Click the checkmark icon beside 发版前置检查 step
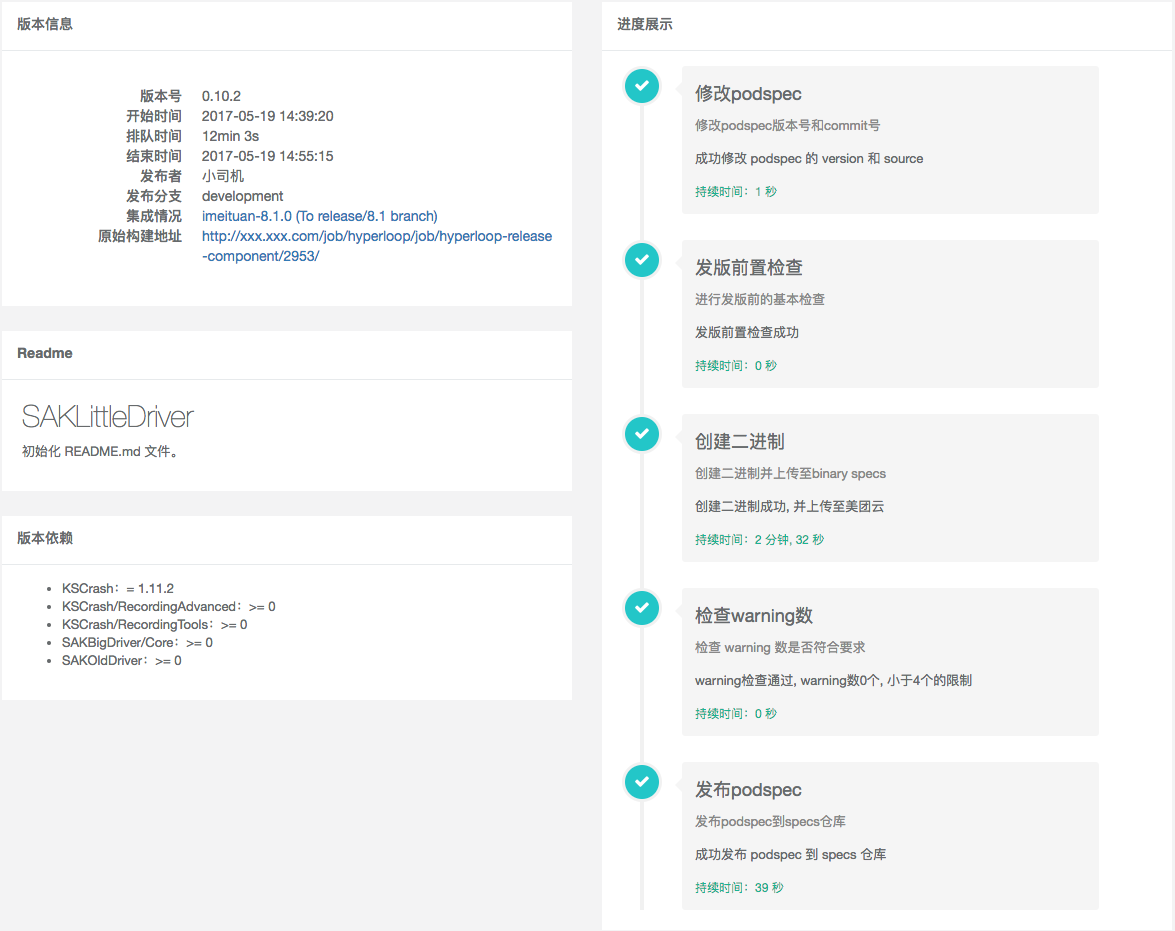This screenshot has height=931, width=1175. (x=642, y=260)
